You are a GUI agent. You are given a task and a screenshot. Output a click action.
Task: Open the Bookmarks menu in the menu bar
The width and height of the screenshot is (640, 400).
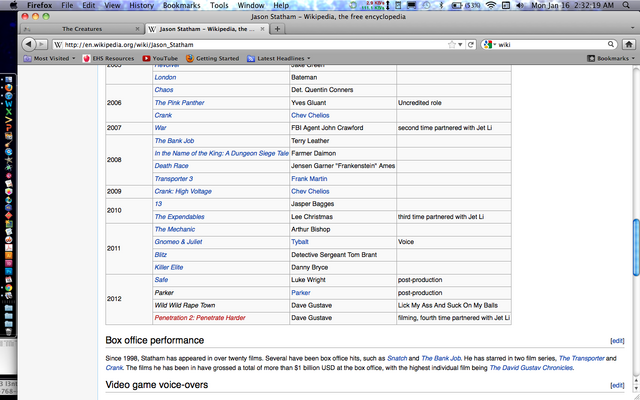click(x=182, y=5)
